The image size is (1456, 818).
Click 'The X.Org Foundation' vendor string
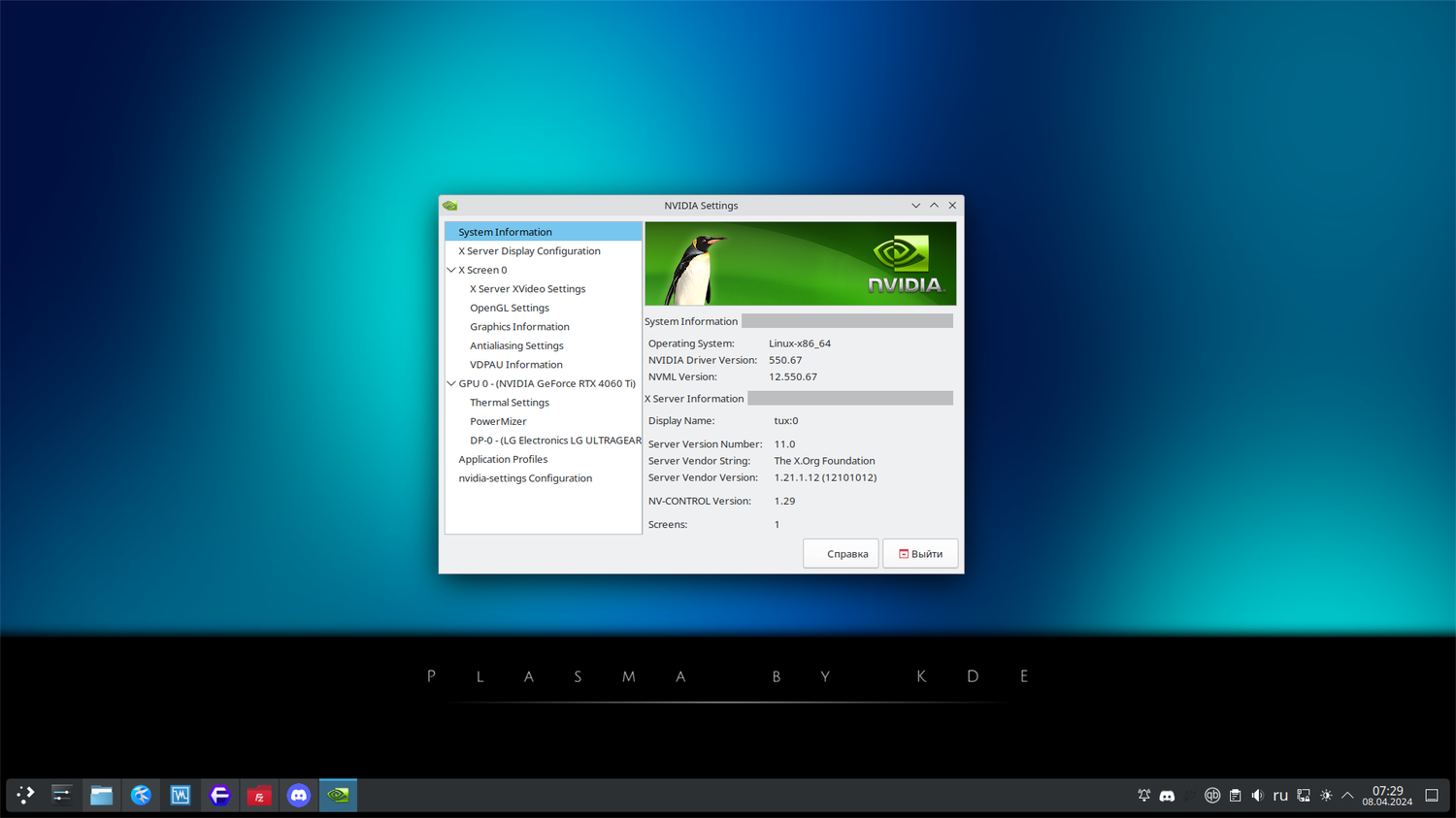[x=824, y=461]
